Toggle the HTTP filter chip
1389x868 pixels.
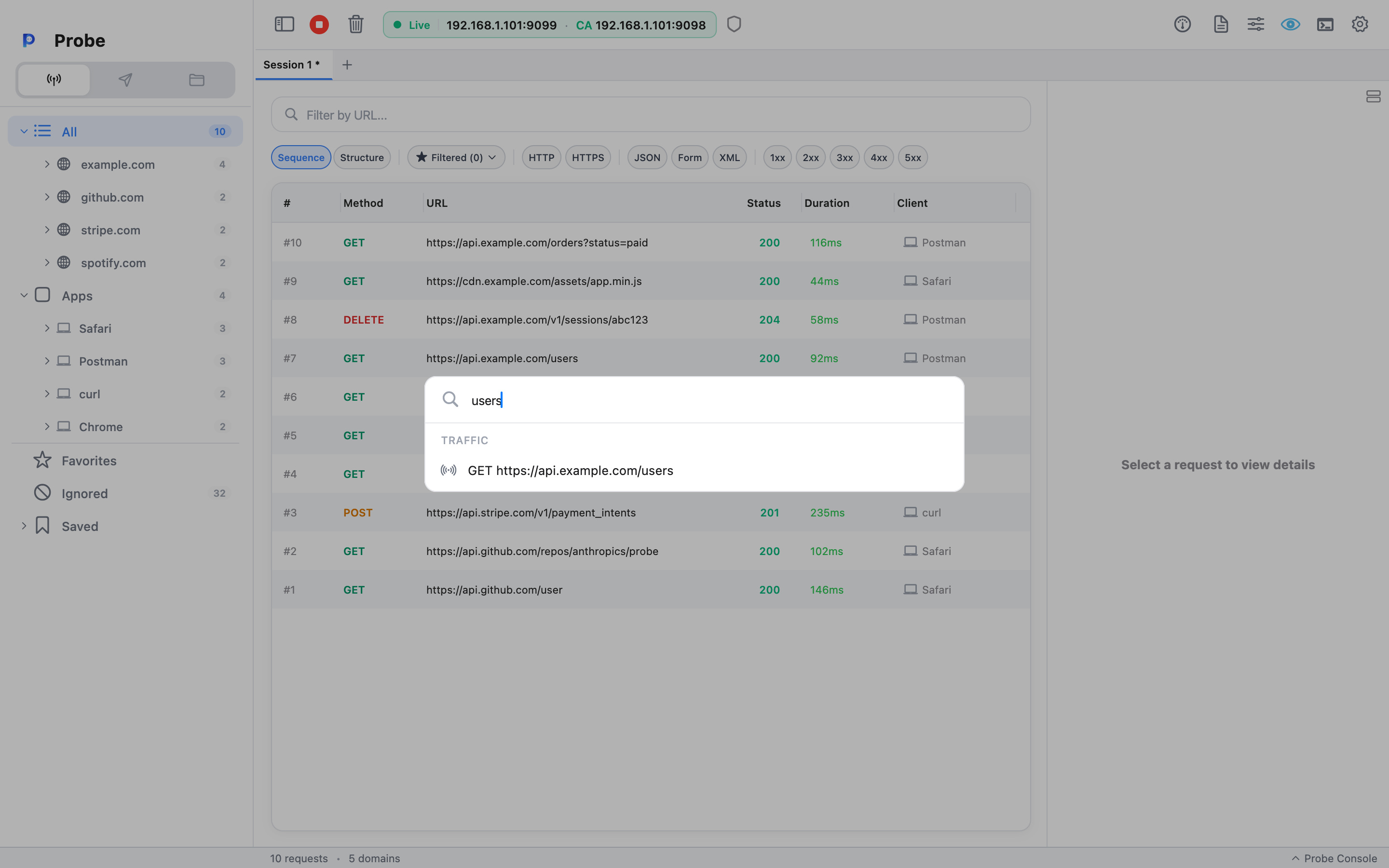[x=541, y=157]
